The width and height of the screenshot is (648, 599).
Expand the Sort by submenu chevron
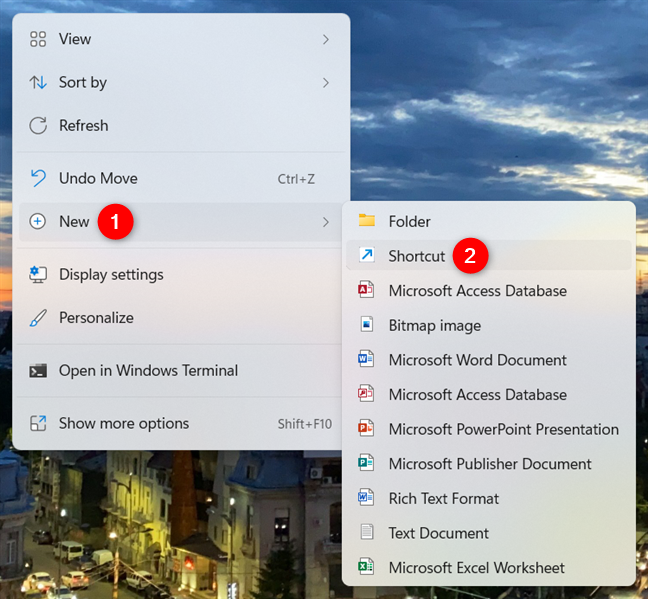(326, 83)
